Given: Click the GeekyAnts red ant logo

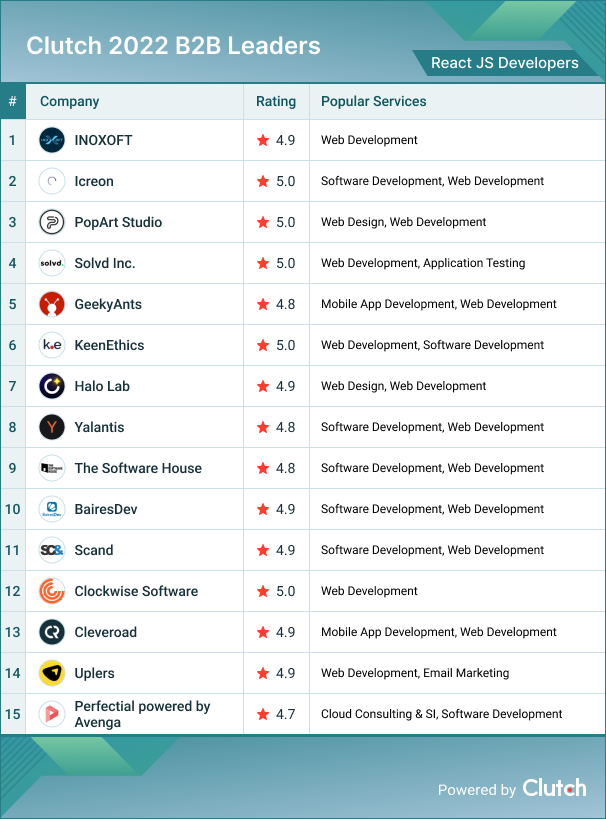Looking at the screenshot, I should [x=52, y=304].
